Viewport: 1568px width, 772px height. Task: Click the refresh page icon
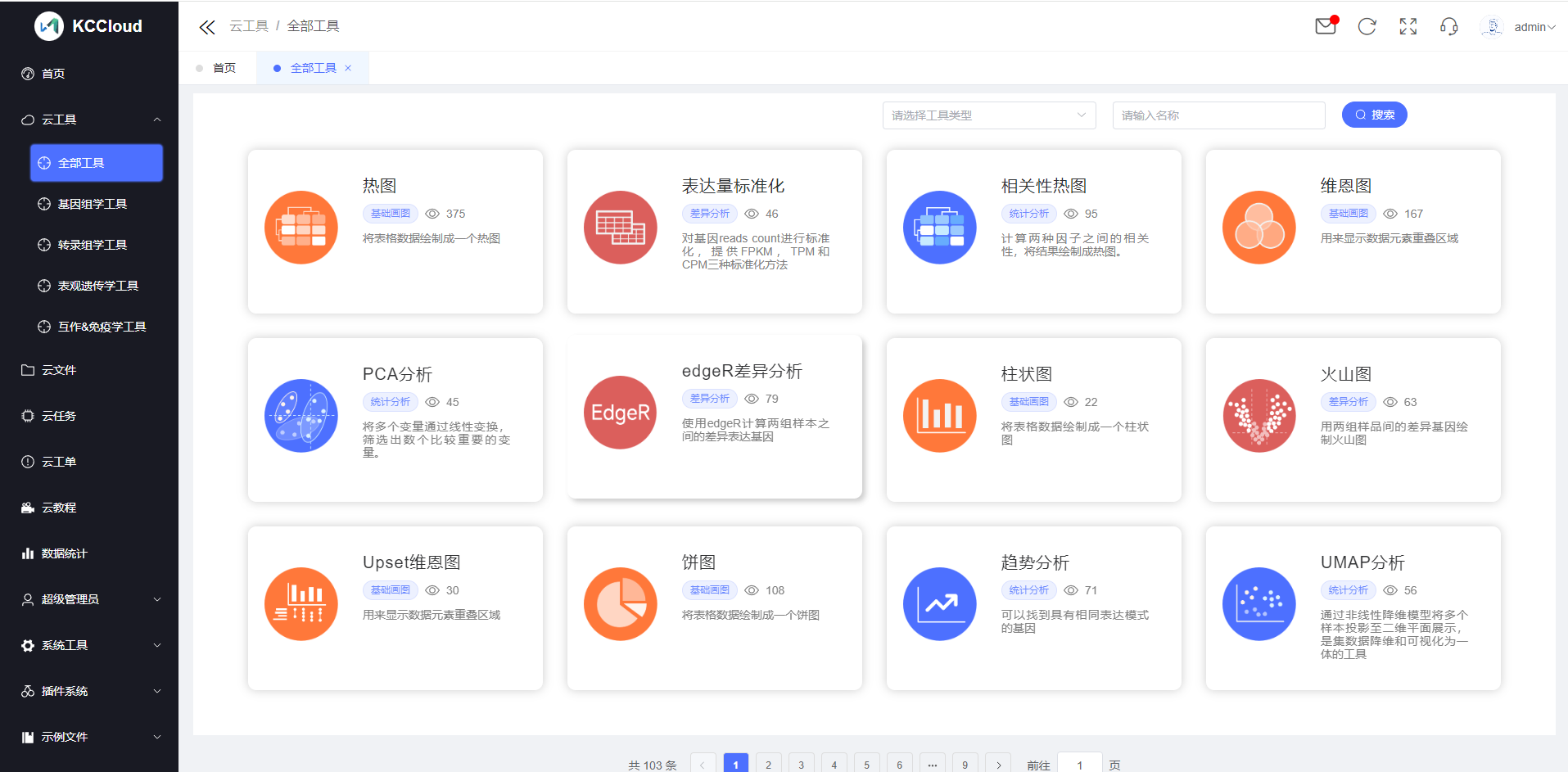click(1367, 26)
